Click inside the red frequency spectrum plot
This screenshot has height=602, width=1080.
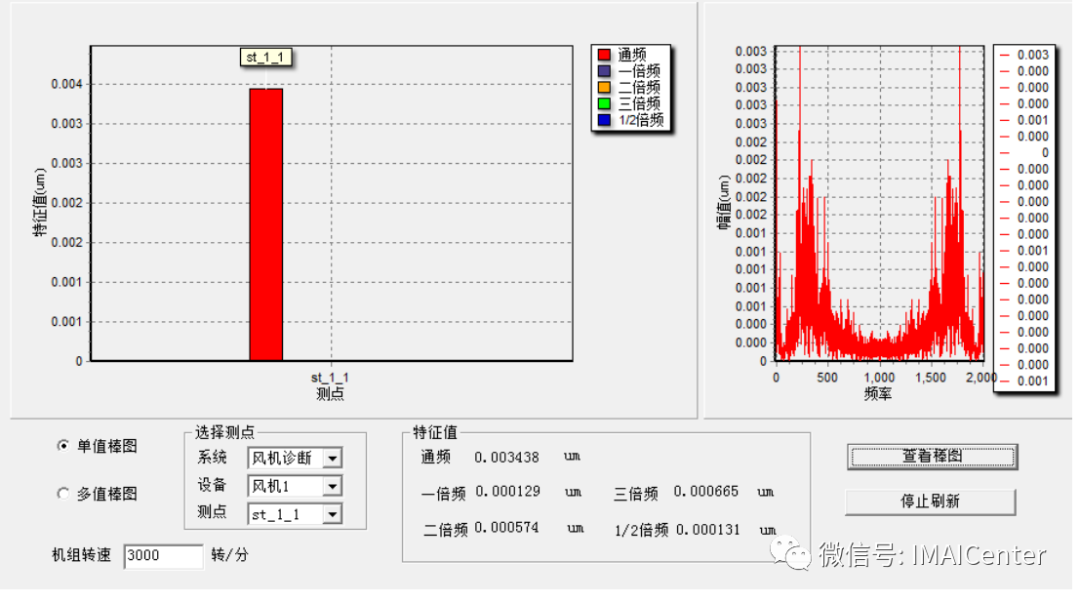pos(876,250)
